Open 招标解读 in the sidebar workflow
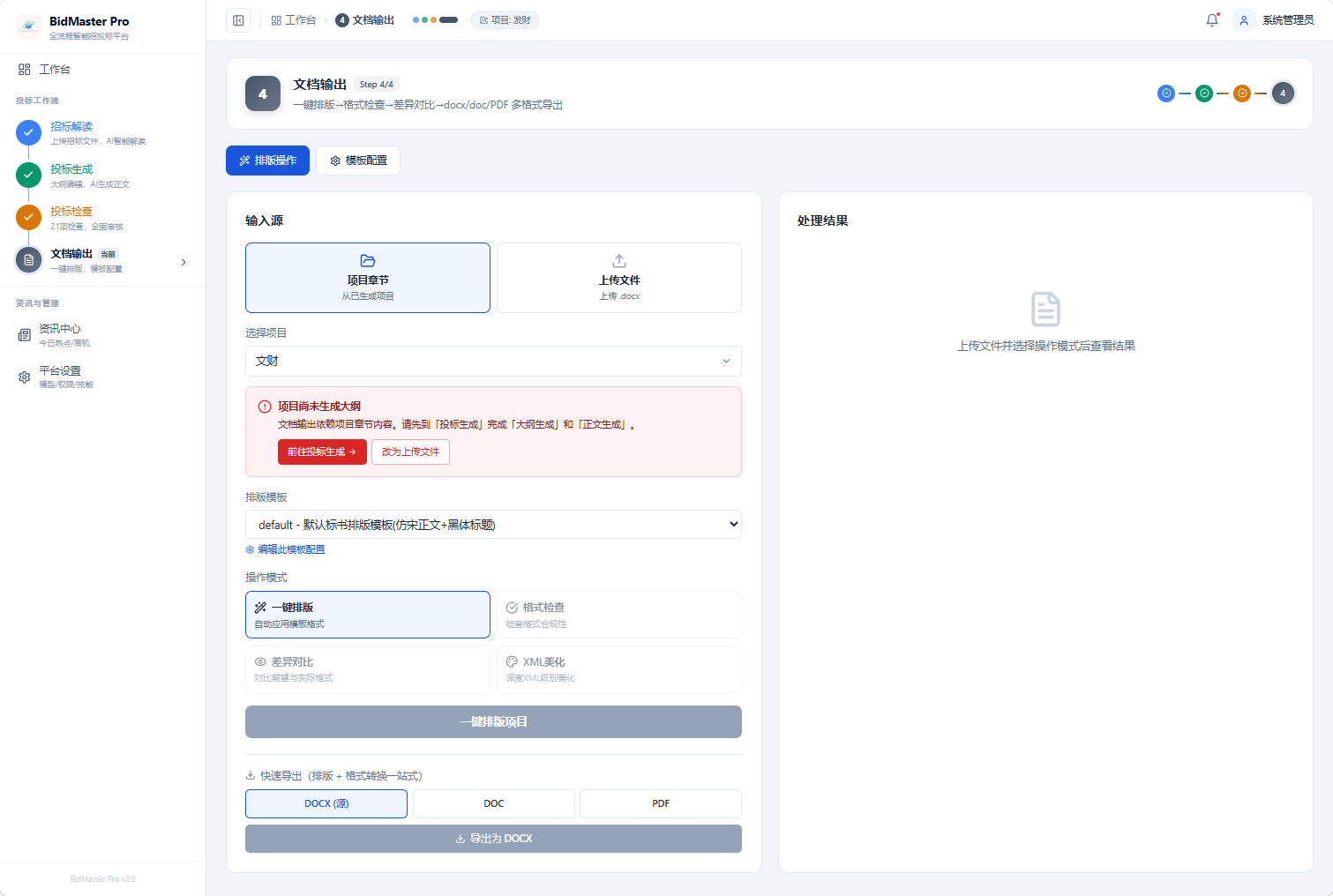Viewport: 1333px width, 896px height. tap(102, 132)
